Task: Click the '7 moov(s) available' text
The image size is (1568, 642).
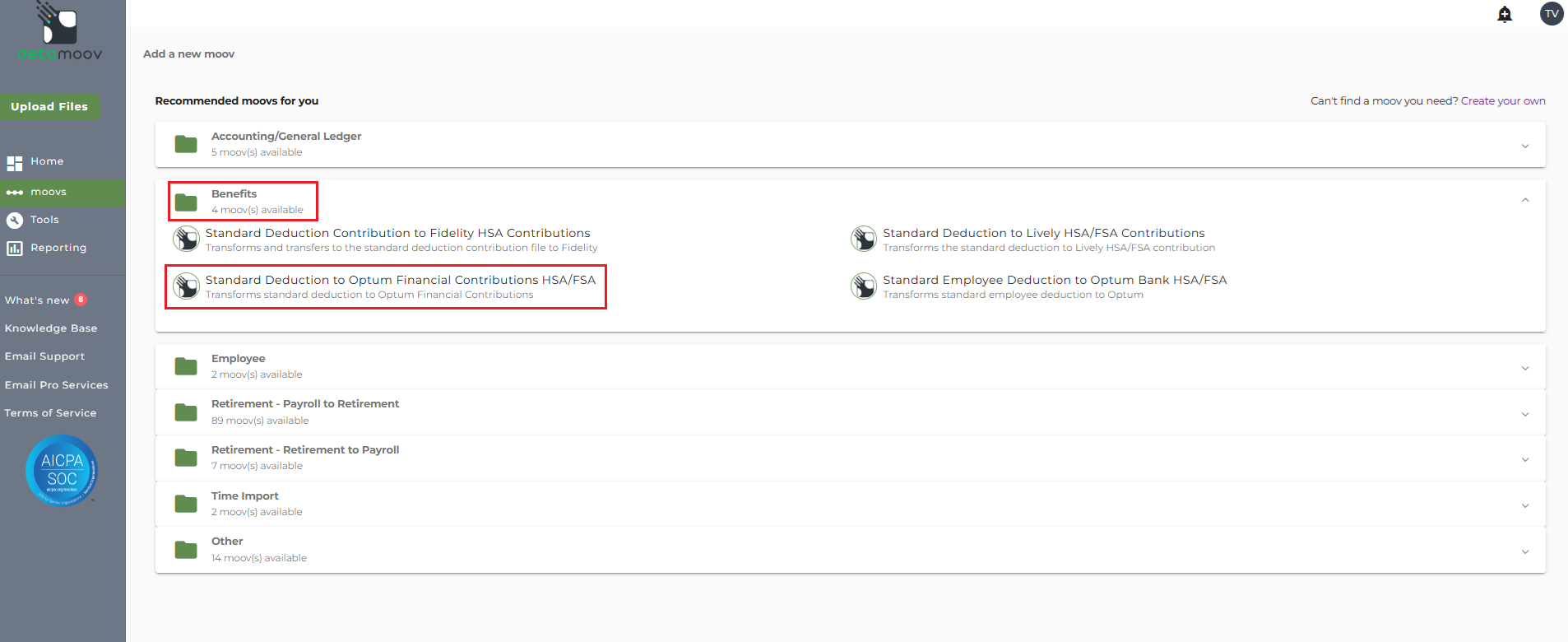Action: point(257,466)
